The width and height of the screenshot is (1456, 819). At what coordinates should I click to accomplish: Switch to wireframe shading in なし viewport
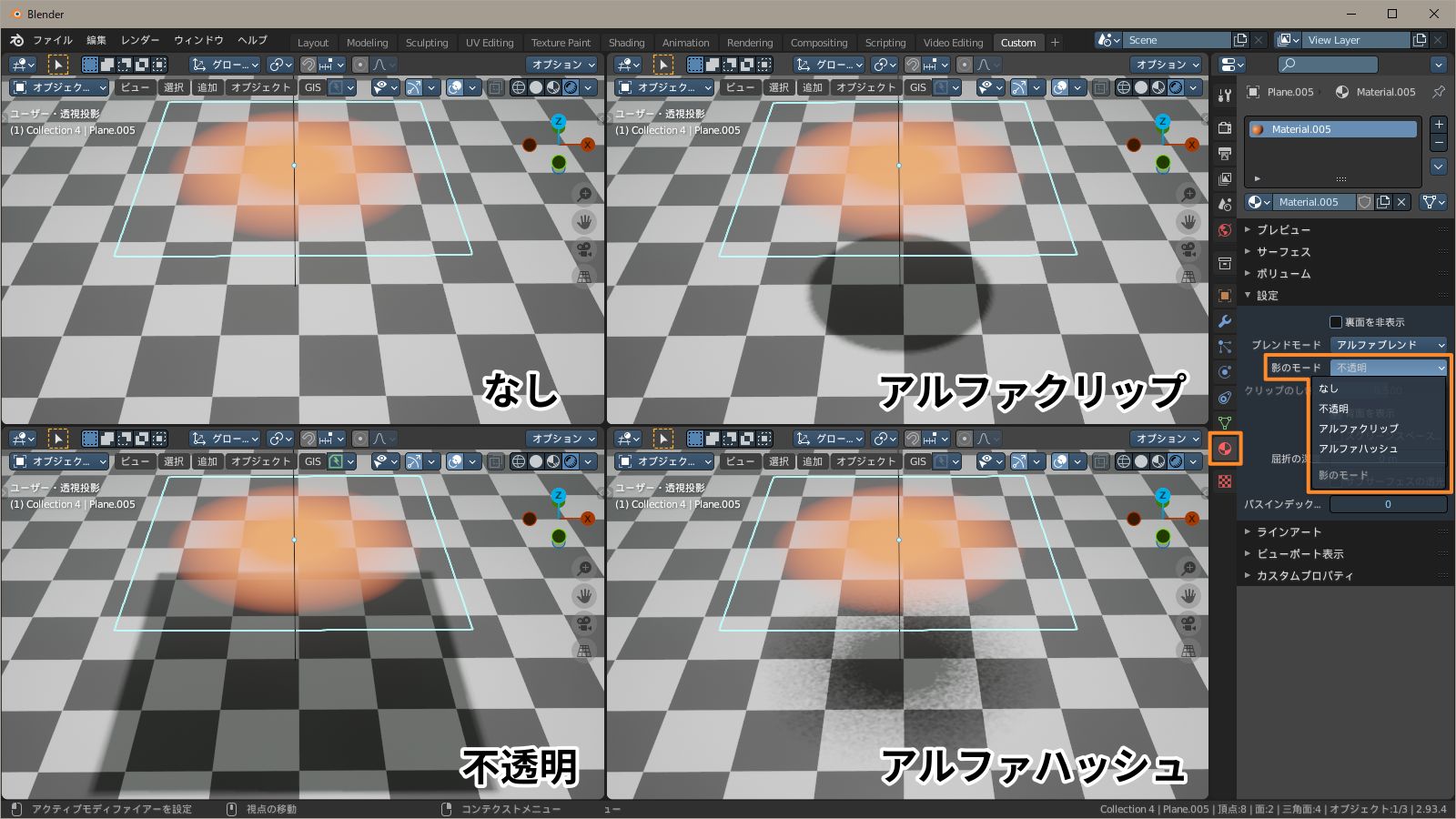coord(519,87)
